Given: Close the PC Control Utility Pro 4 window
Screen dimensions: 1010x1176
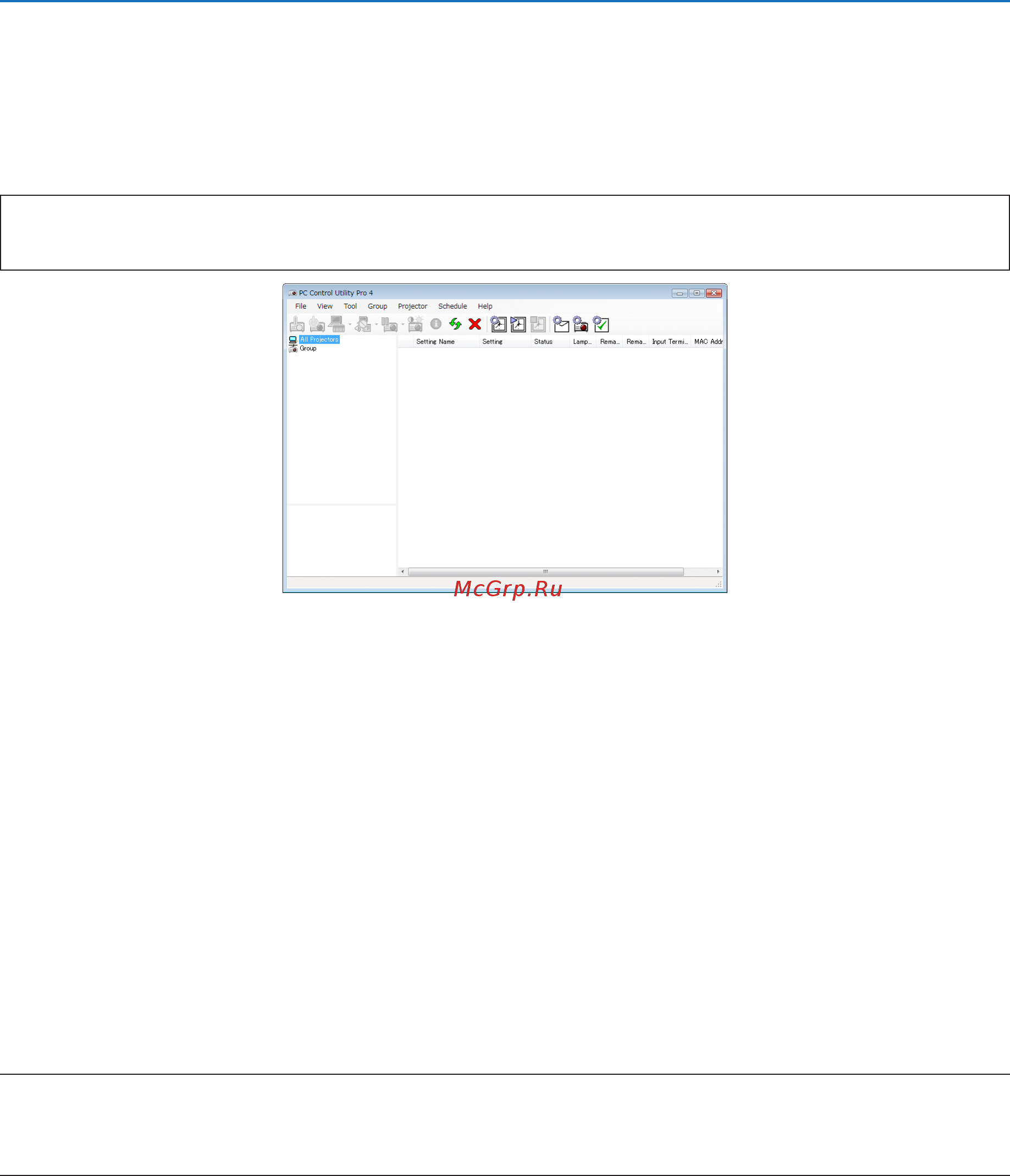Looking at the screenshot, I should (714, 293).
